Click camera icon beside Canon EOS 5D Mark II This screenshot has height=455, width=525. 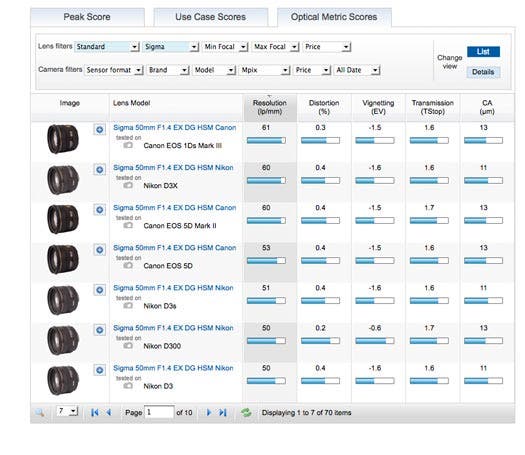coord(128,226)
